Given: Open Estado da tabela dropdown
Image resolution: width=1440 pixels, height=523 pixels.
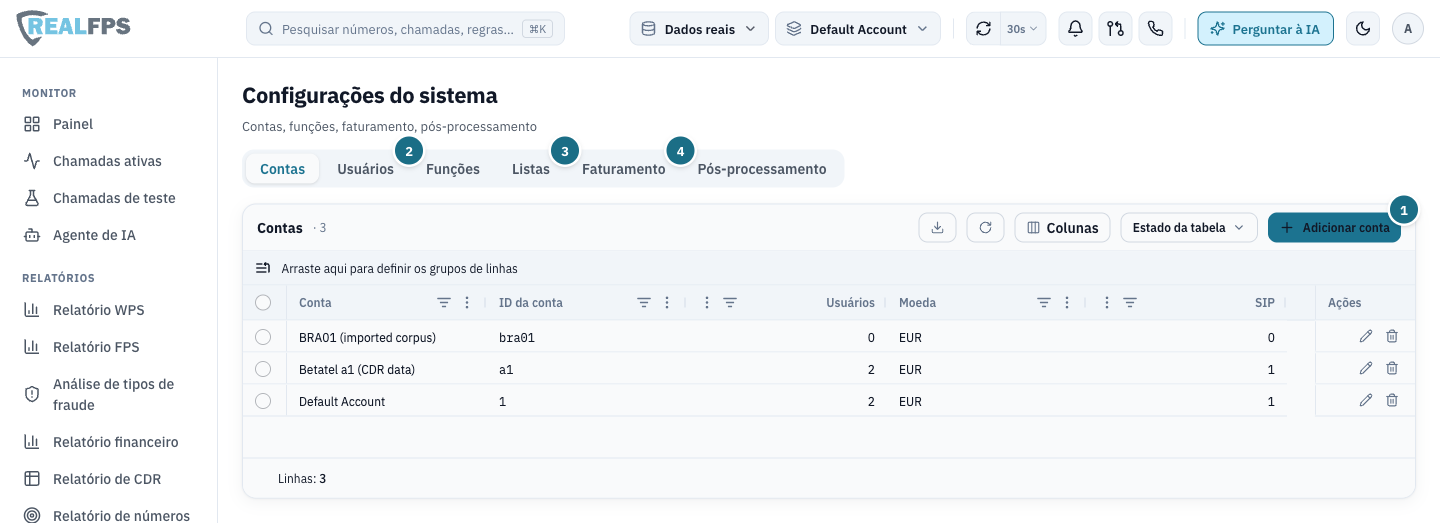Looking at the screenshot, I should [1188, 227].
